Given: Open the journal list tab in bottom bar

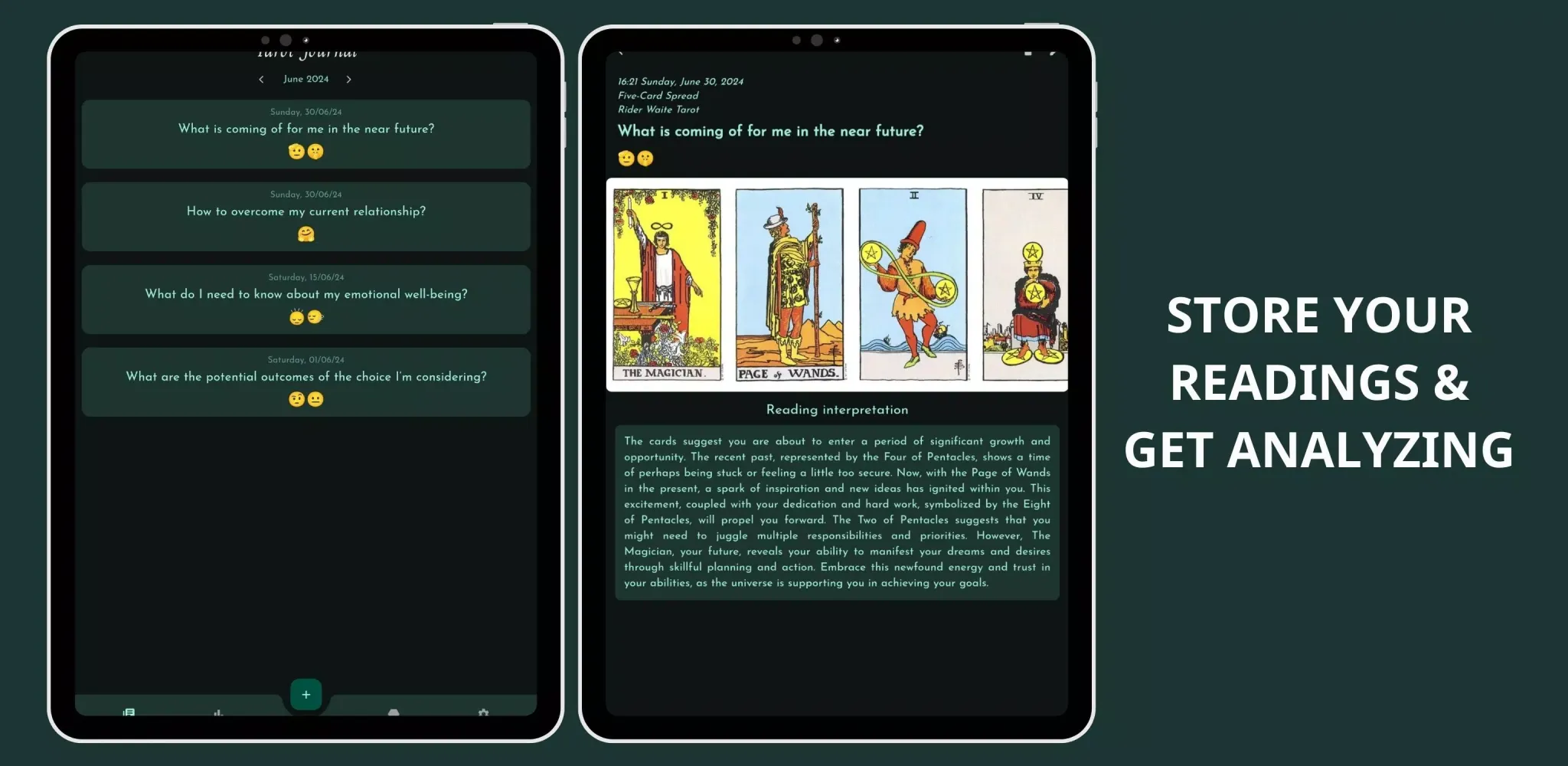Looking at the screenshot, I should pos(129,712).
